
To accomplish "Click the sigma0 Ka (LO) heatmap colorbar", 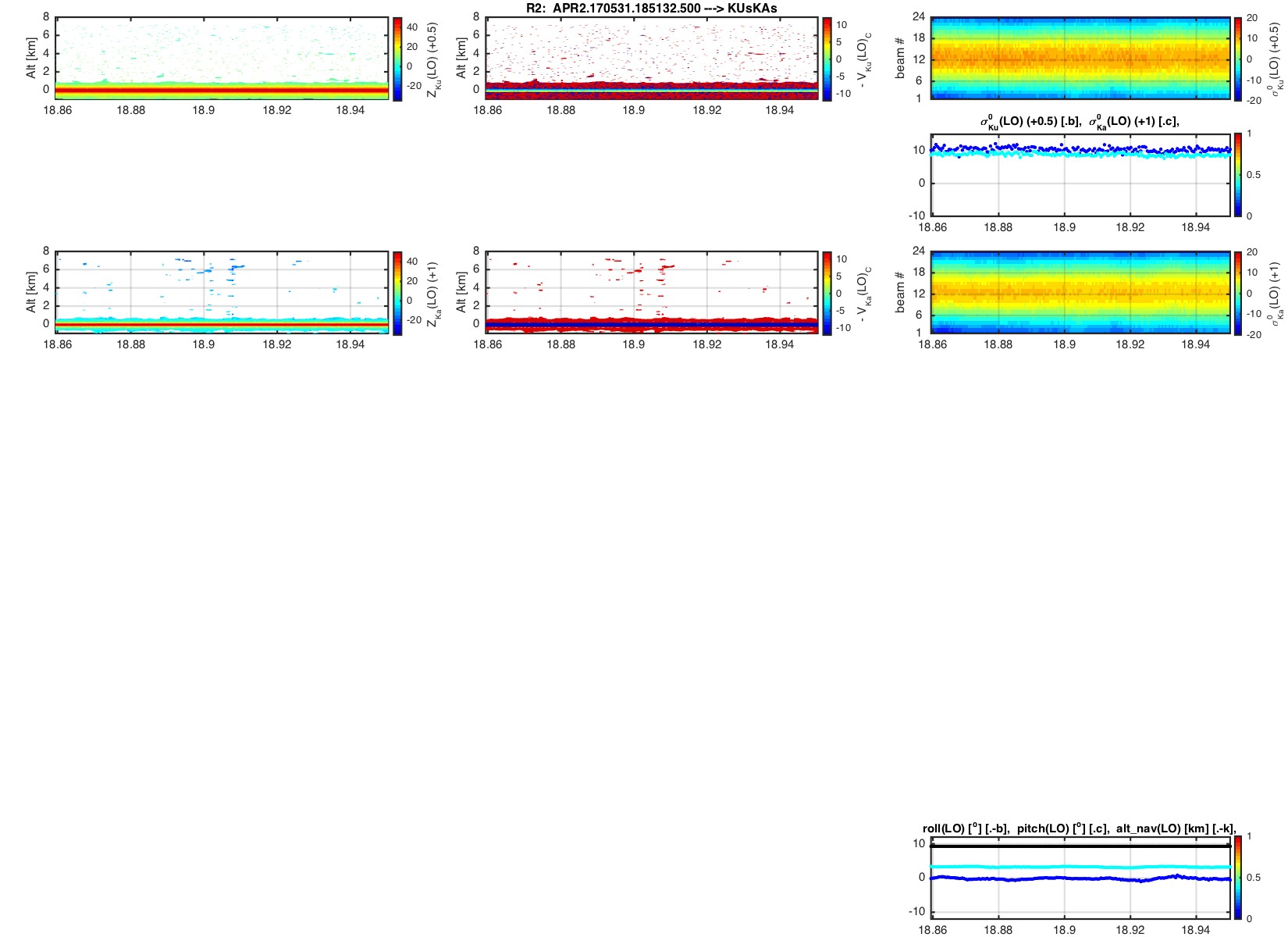I will tap(1238, 293).
